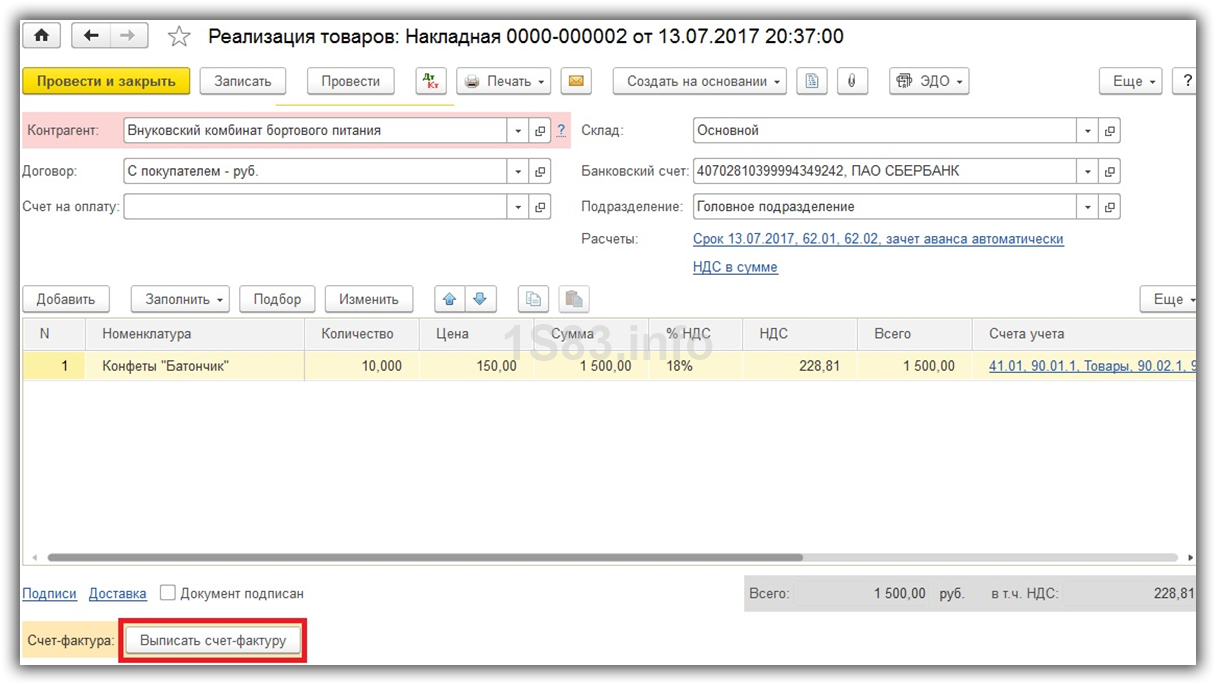Click the Счет на оплату input field
The image size is (1216, 685).
pyautogui.click(x=315, y=207)
